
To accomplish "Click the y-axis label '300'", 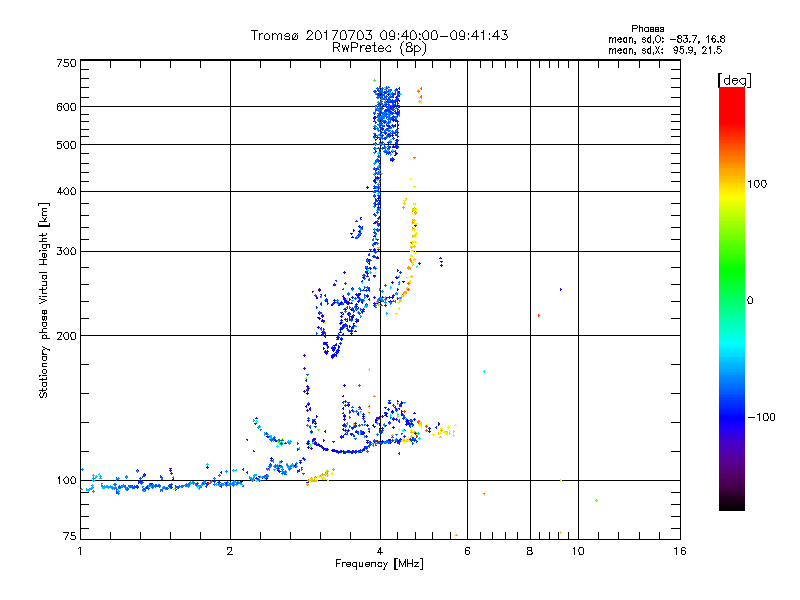I will [x=66, y=252].
